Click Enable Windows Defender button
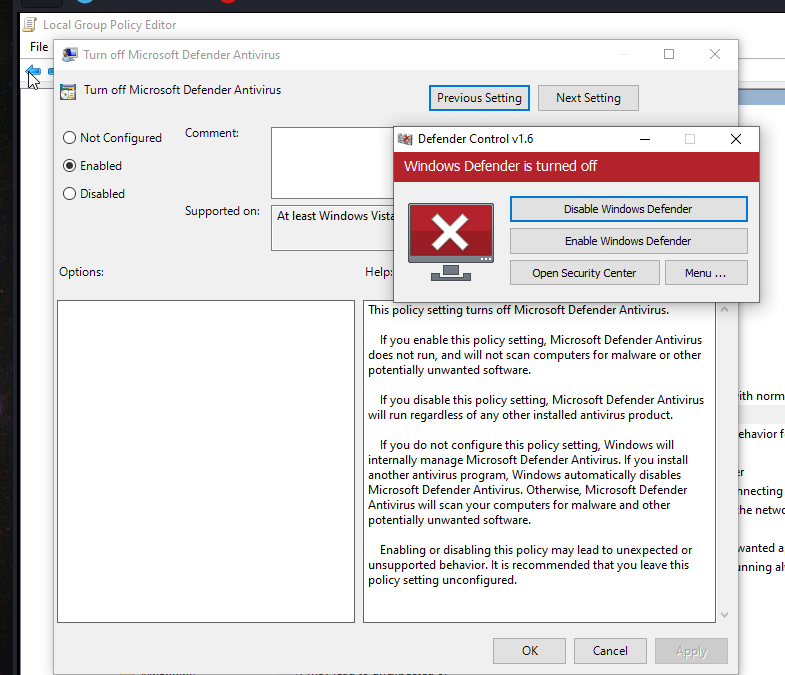785x675 pixels. [x=628, y=241]
